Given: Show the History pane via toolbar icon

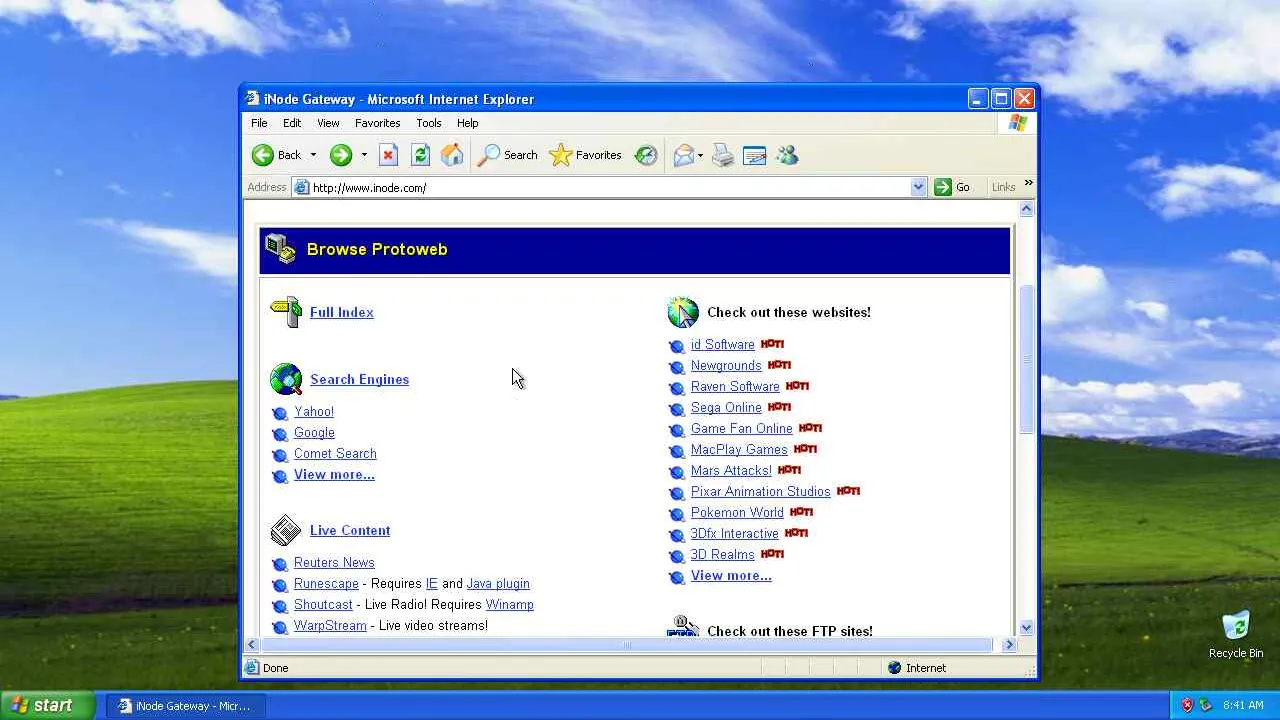Looking at the screenshot, I should click(x=646, y=155).
